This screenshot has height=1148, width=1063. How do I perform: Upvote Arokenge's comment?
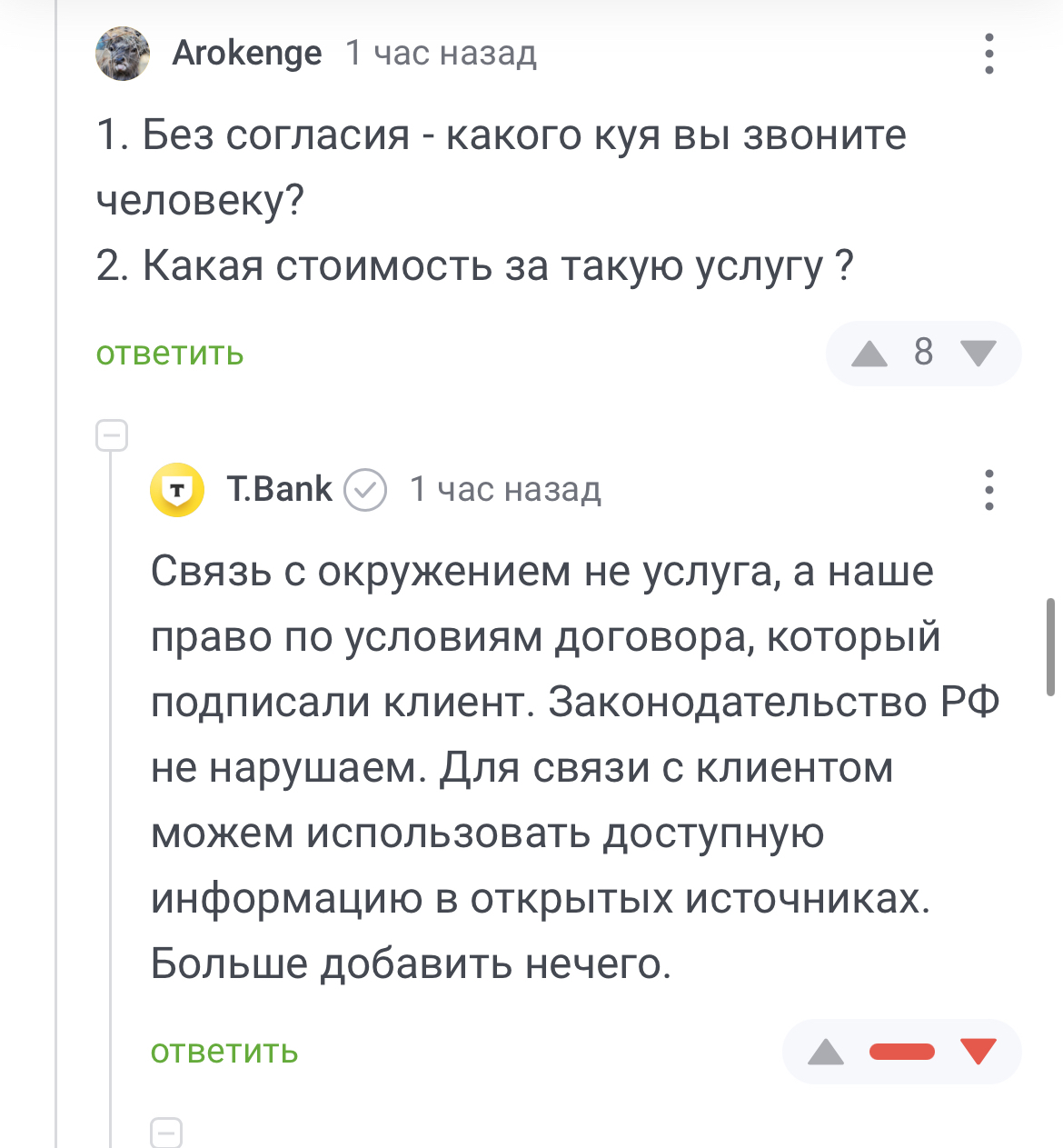point(869,353)
